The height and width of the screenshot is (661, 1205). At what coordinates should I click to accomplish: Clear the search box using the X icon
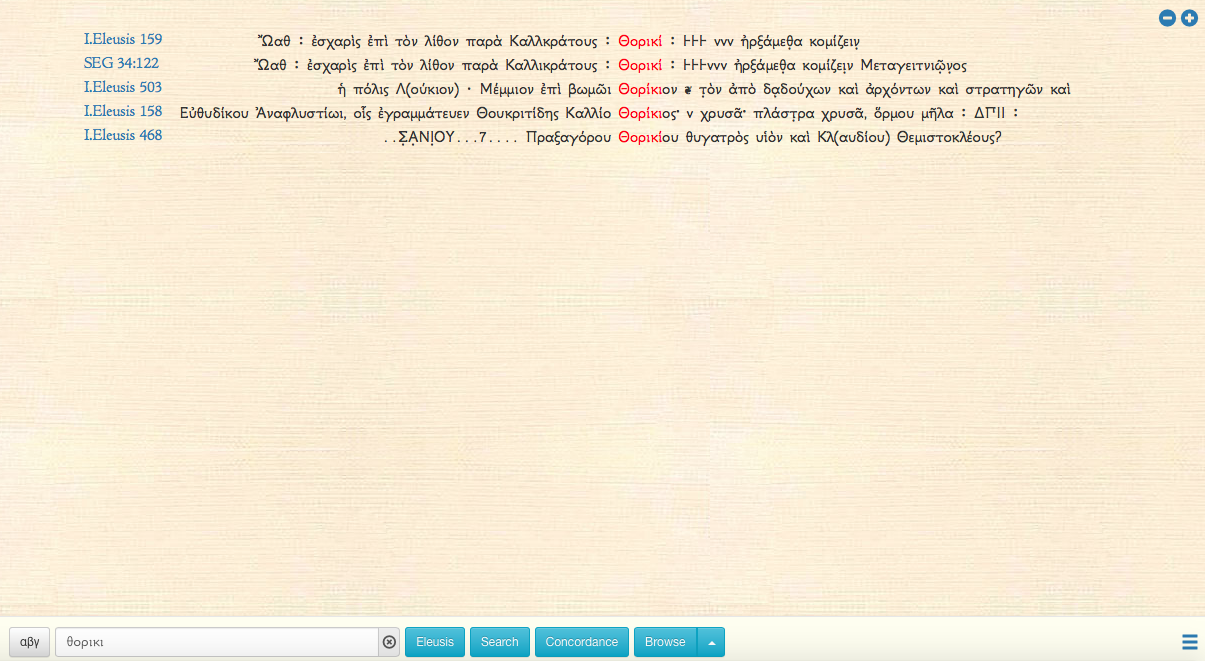pos(389,642)
